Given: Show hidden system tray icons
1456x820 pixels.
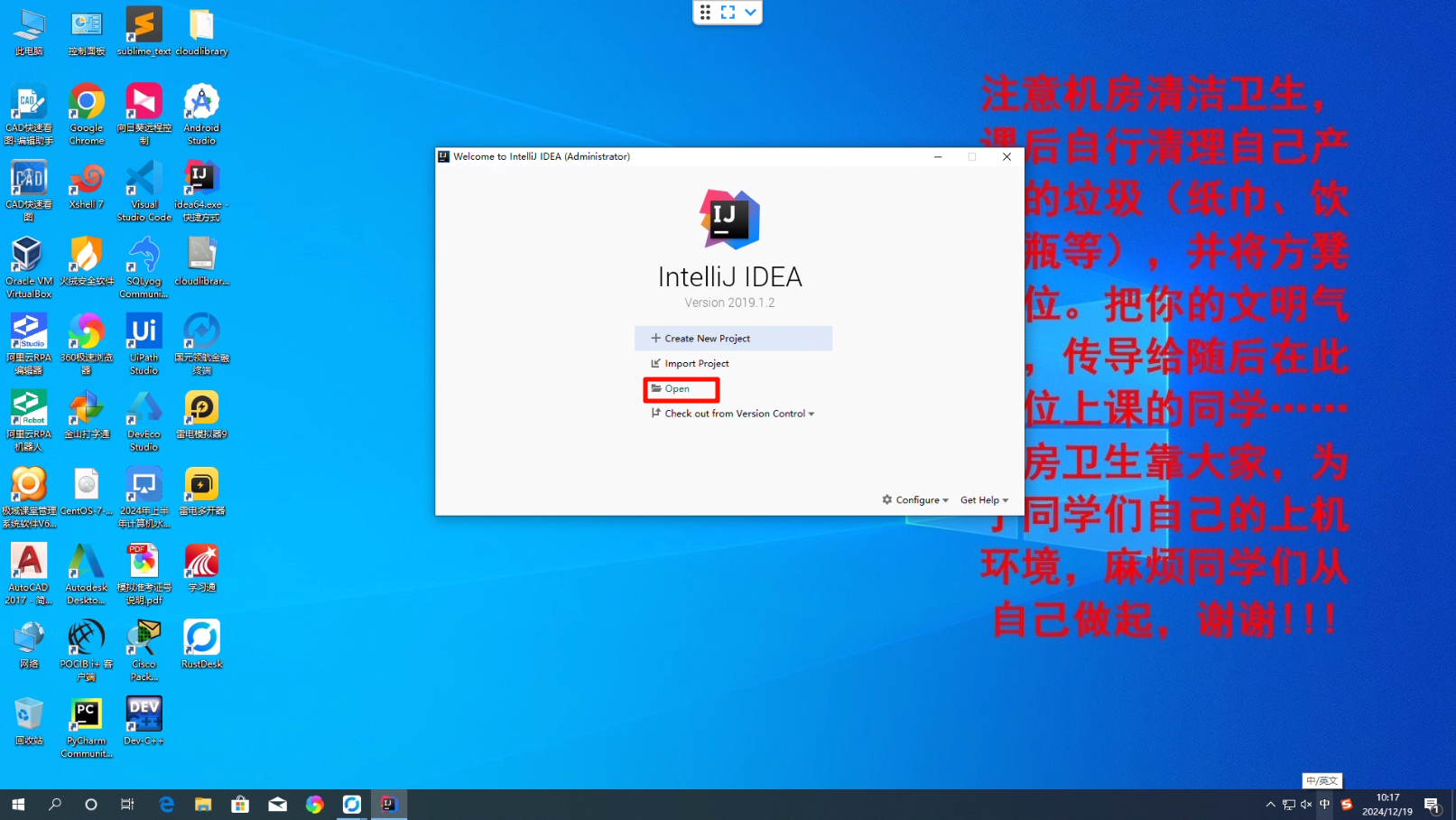Looking at the screenshot, I should point(1270,805).
